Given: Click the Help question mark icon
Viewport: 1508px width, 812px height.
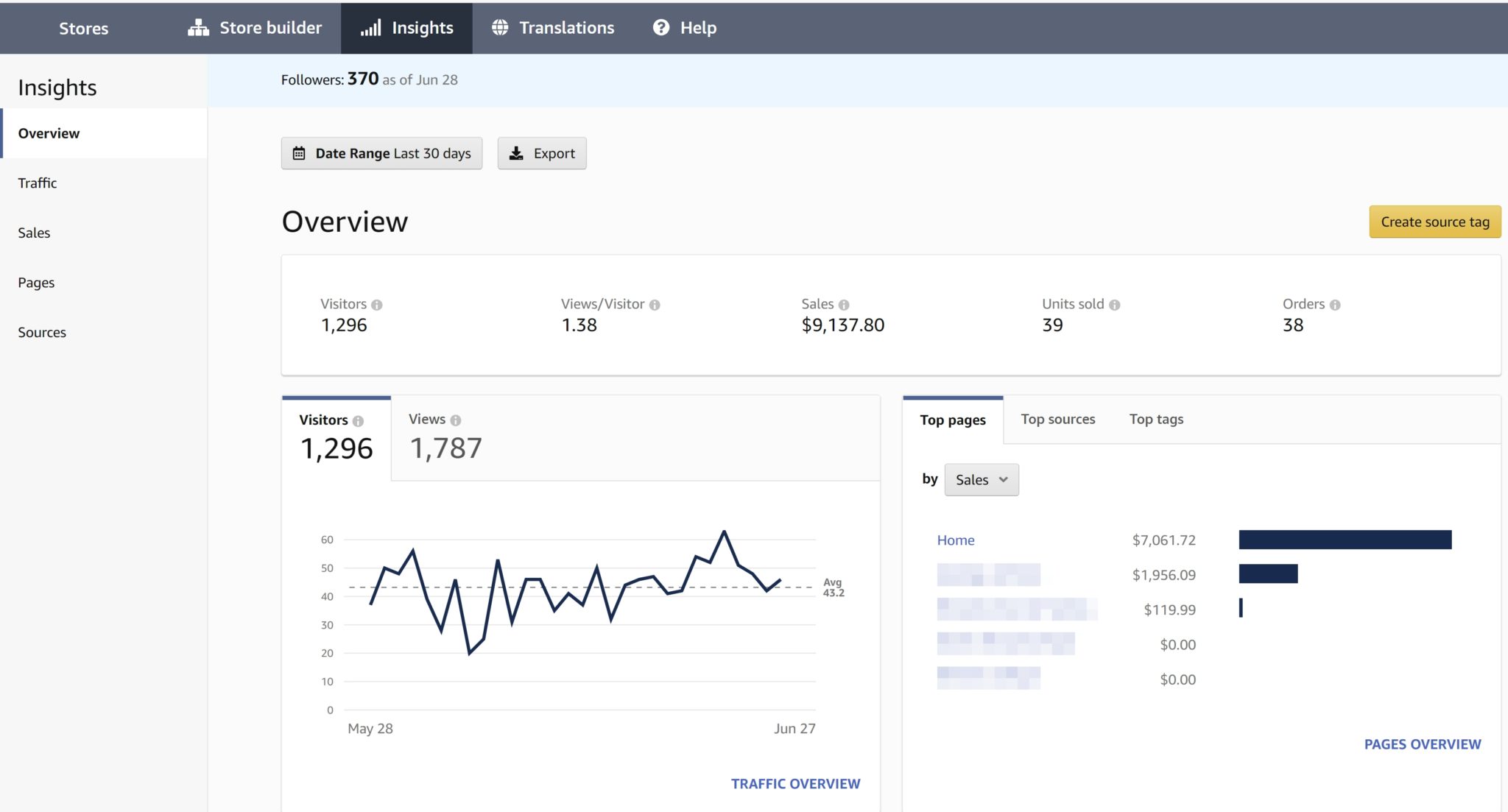Looking at the screenshot, I should coord(661,28).
